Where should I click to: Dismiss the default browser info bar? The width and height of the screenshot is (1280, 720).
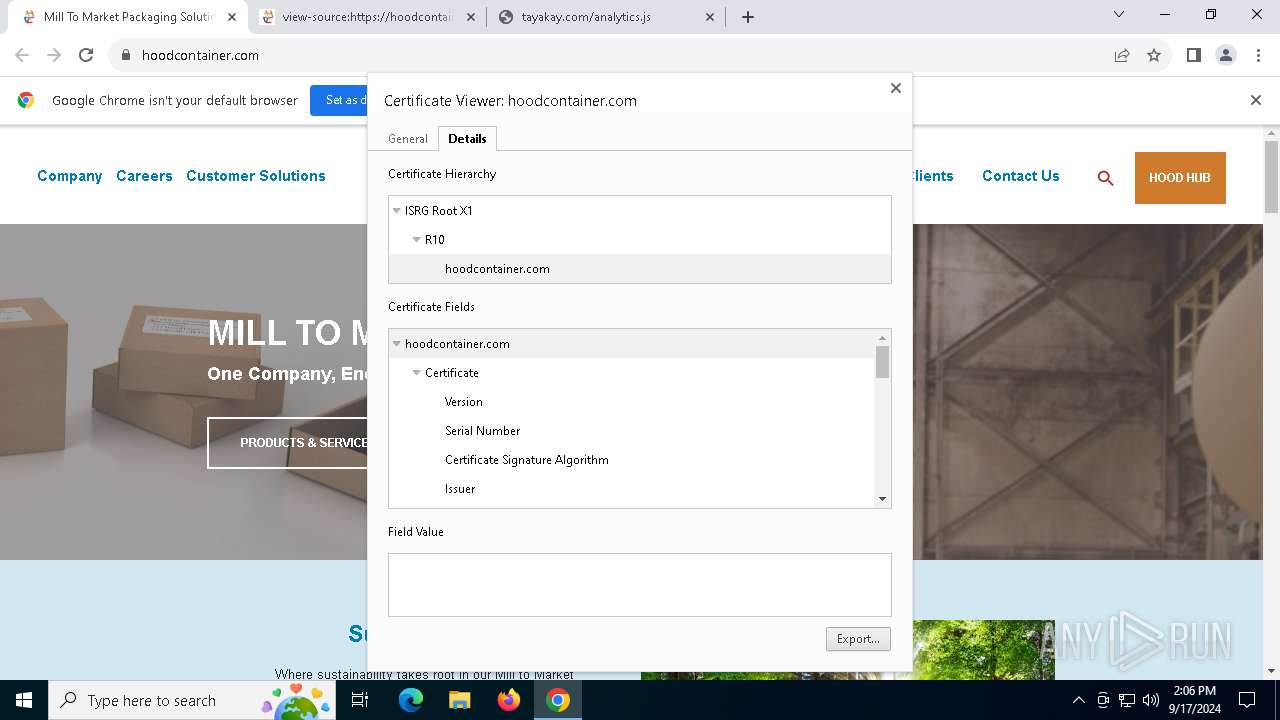[1256, 100]
